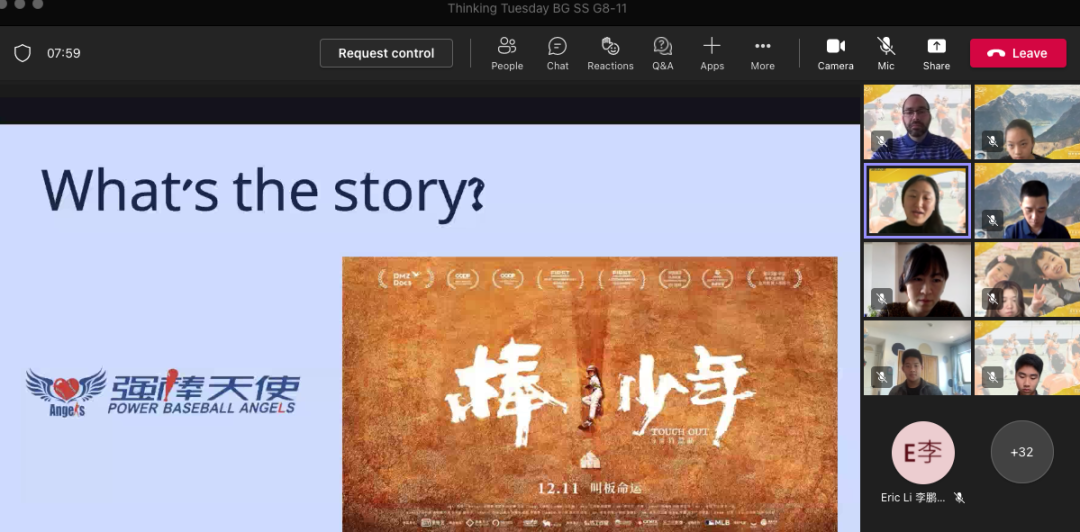Screen dimensions: 1080x532
Task: Open the Chat panel
Action: tap(557, 54)
